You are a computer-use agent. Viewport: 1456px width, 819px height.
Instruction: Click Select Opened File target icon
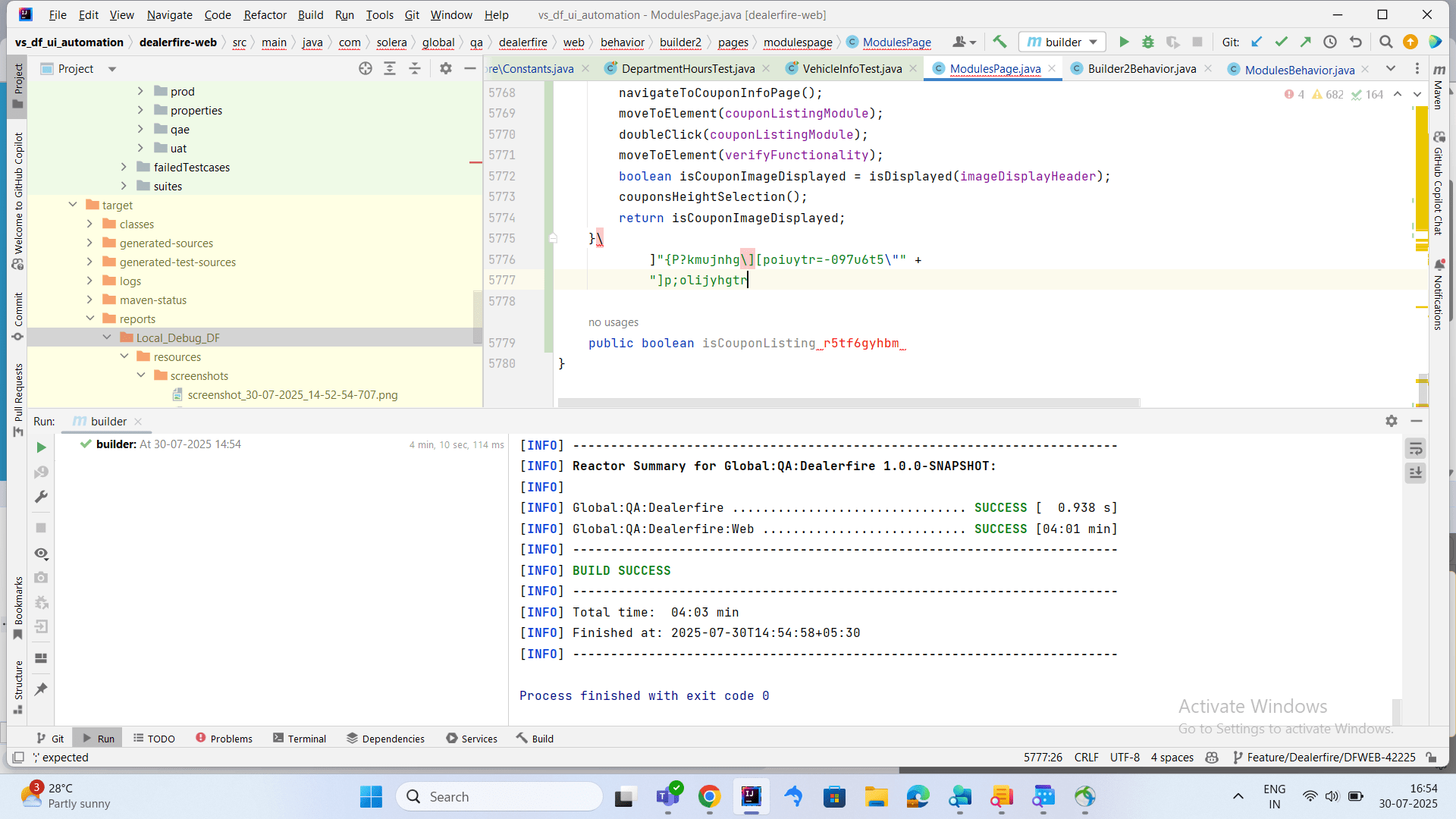[x=366, y=68]
